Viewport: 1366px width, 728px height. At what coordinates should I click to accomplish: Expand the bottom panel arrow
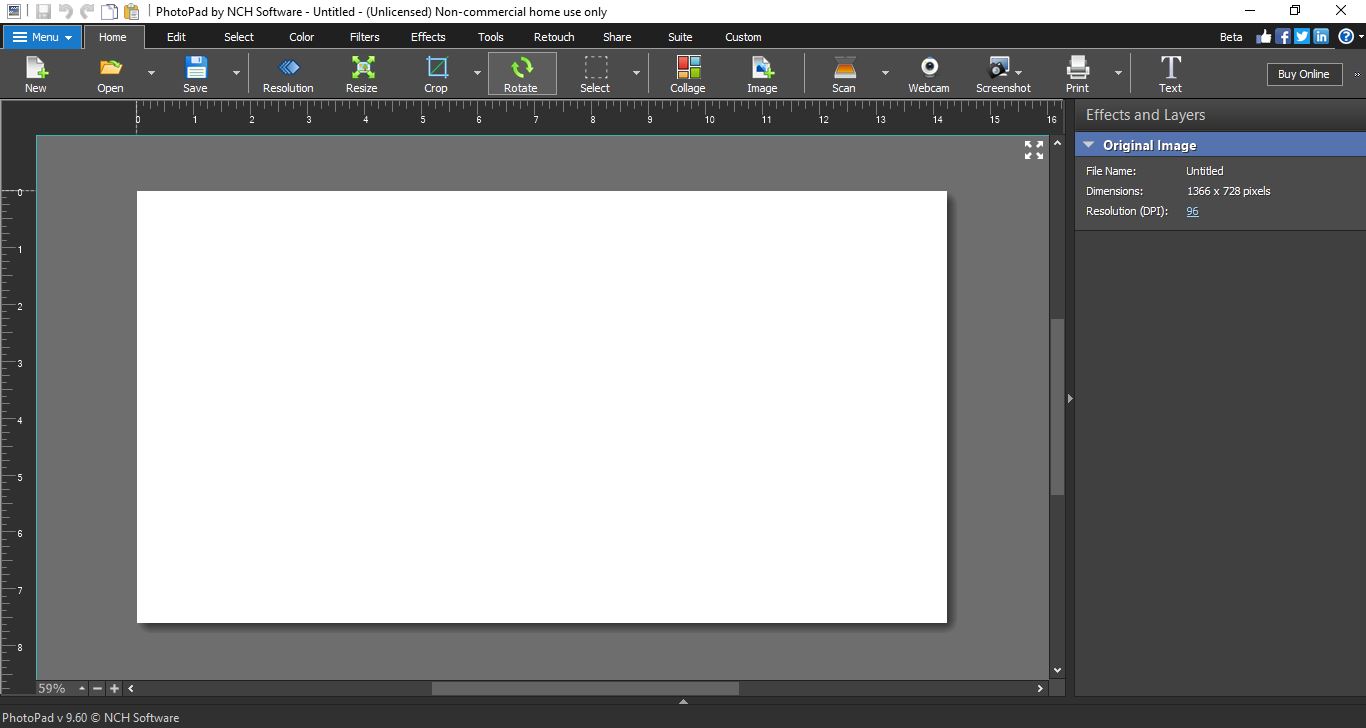(x=683, y=702)
